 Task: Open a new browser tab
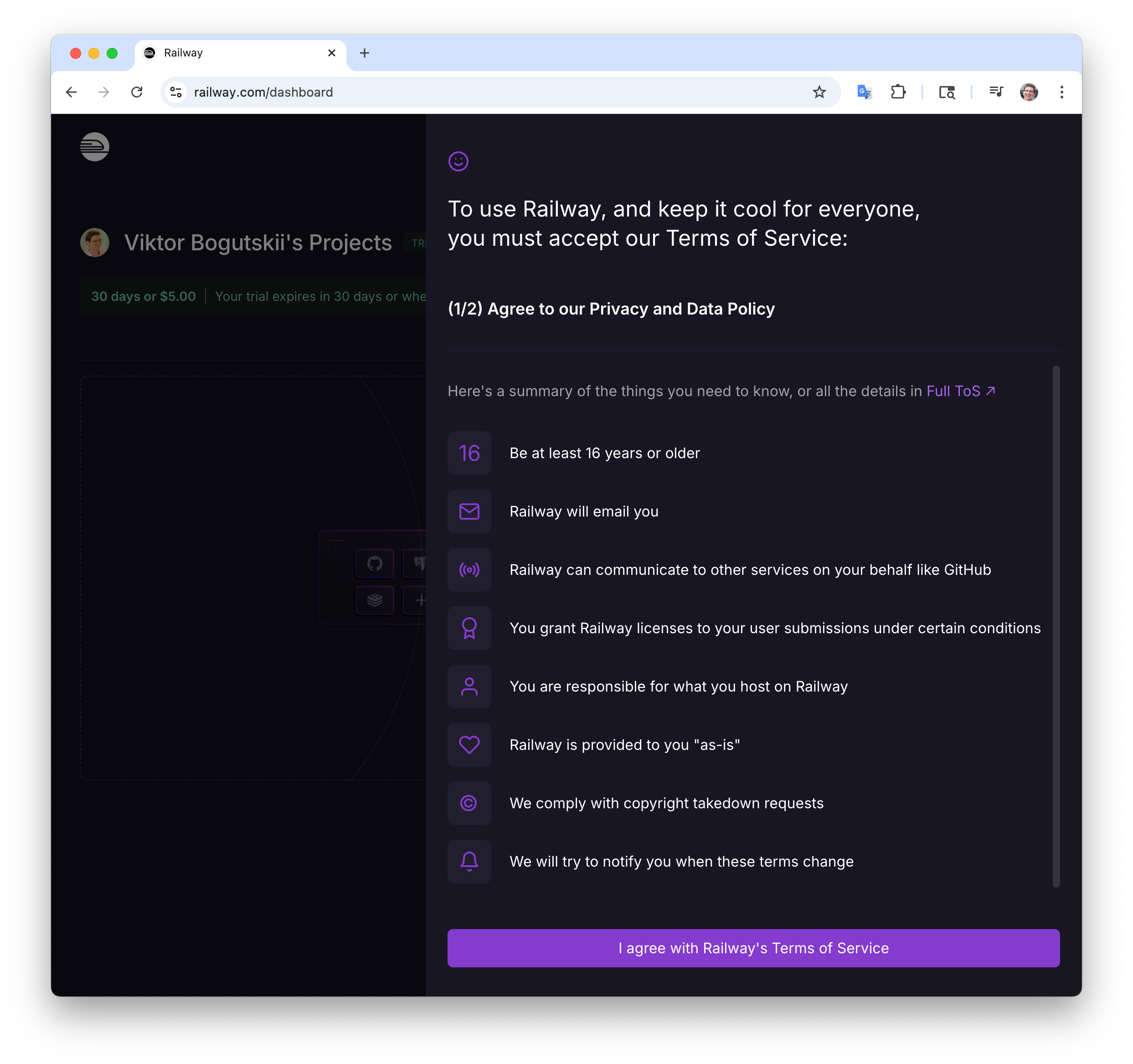(x=365, y=53)
